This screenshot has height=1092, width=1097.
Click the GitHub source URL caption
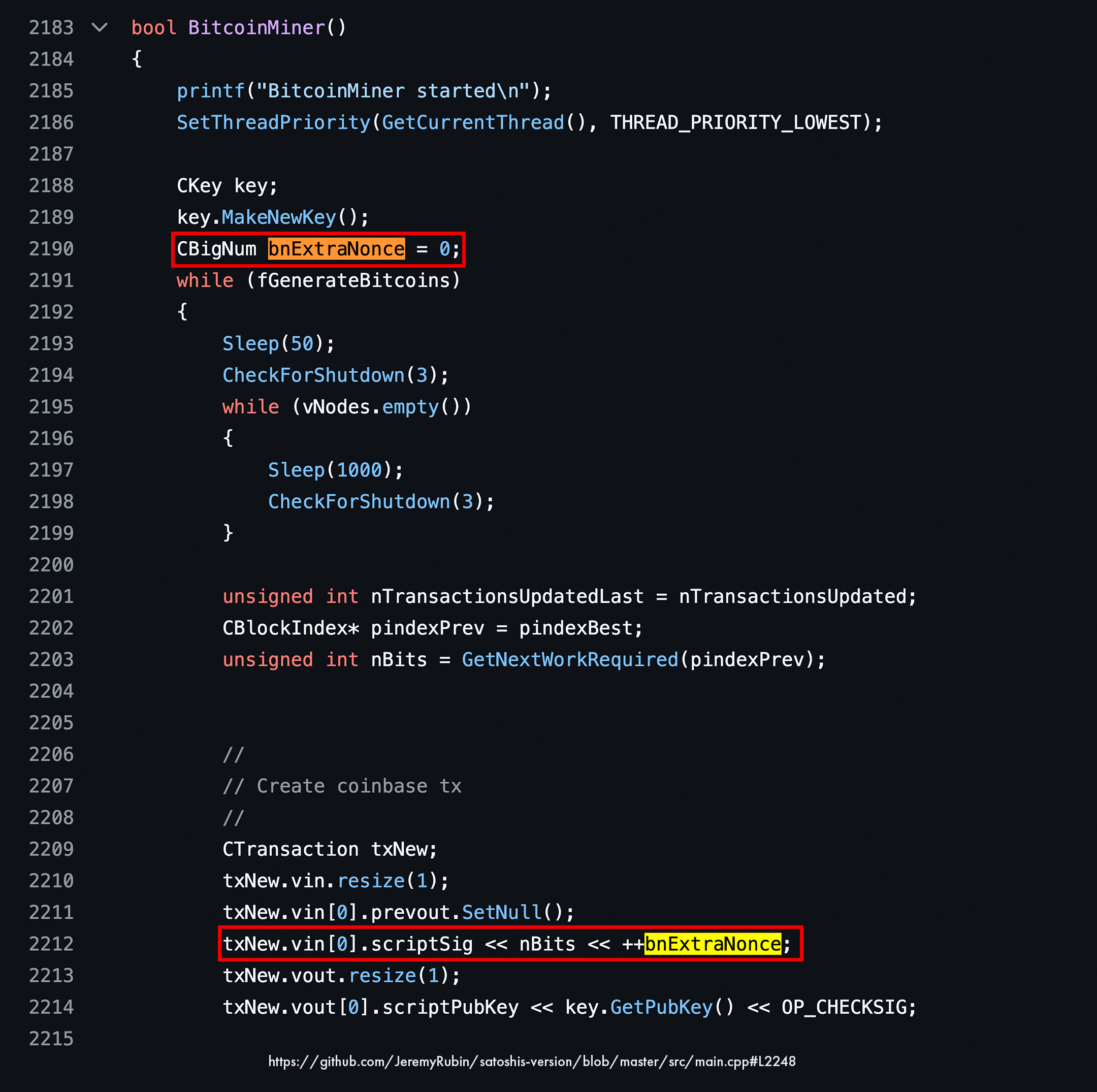tap(531, 1062)
